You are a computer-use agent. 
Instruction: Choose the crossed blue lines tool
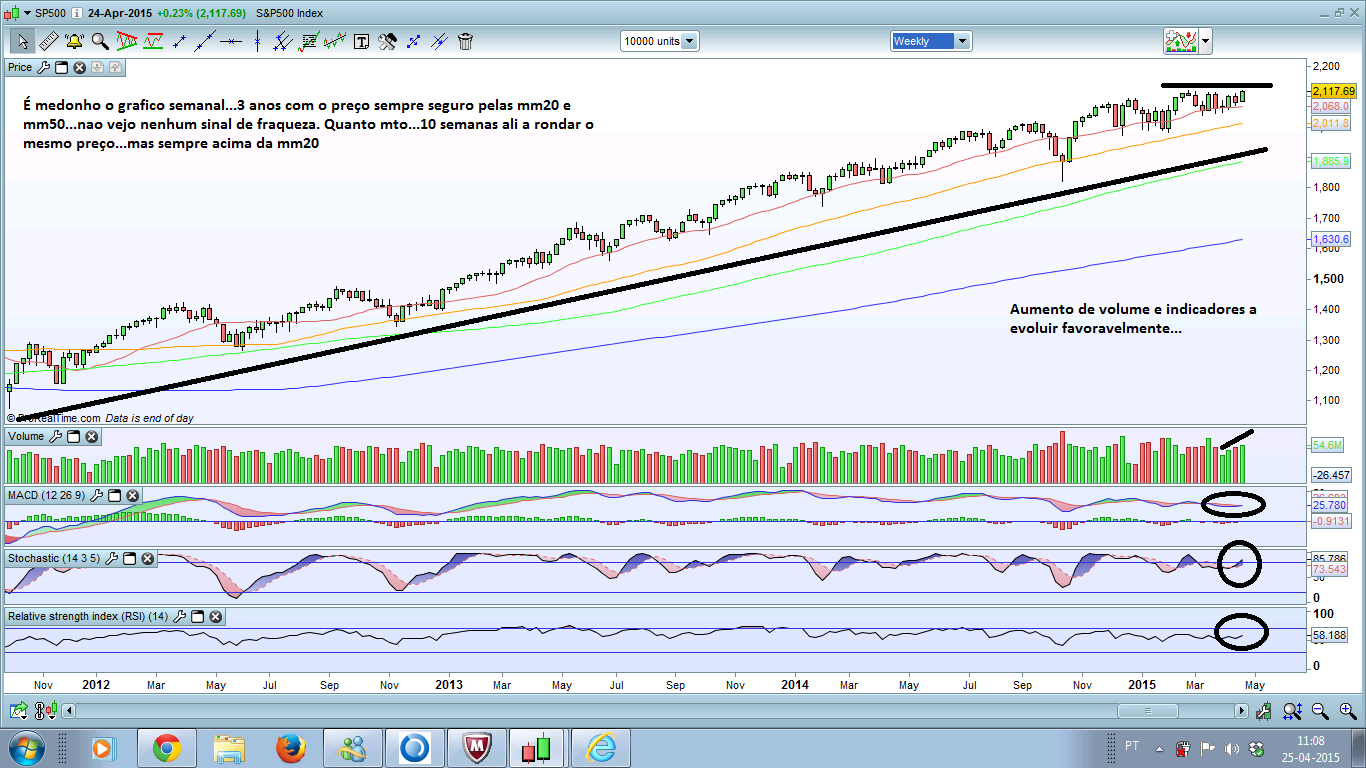click(439, 41)
